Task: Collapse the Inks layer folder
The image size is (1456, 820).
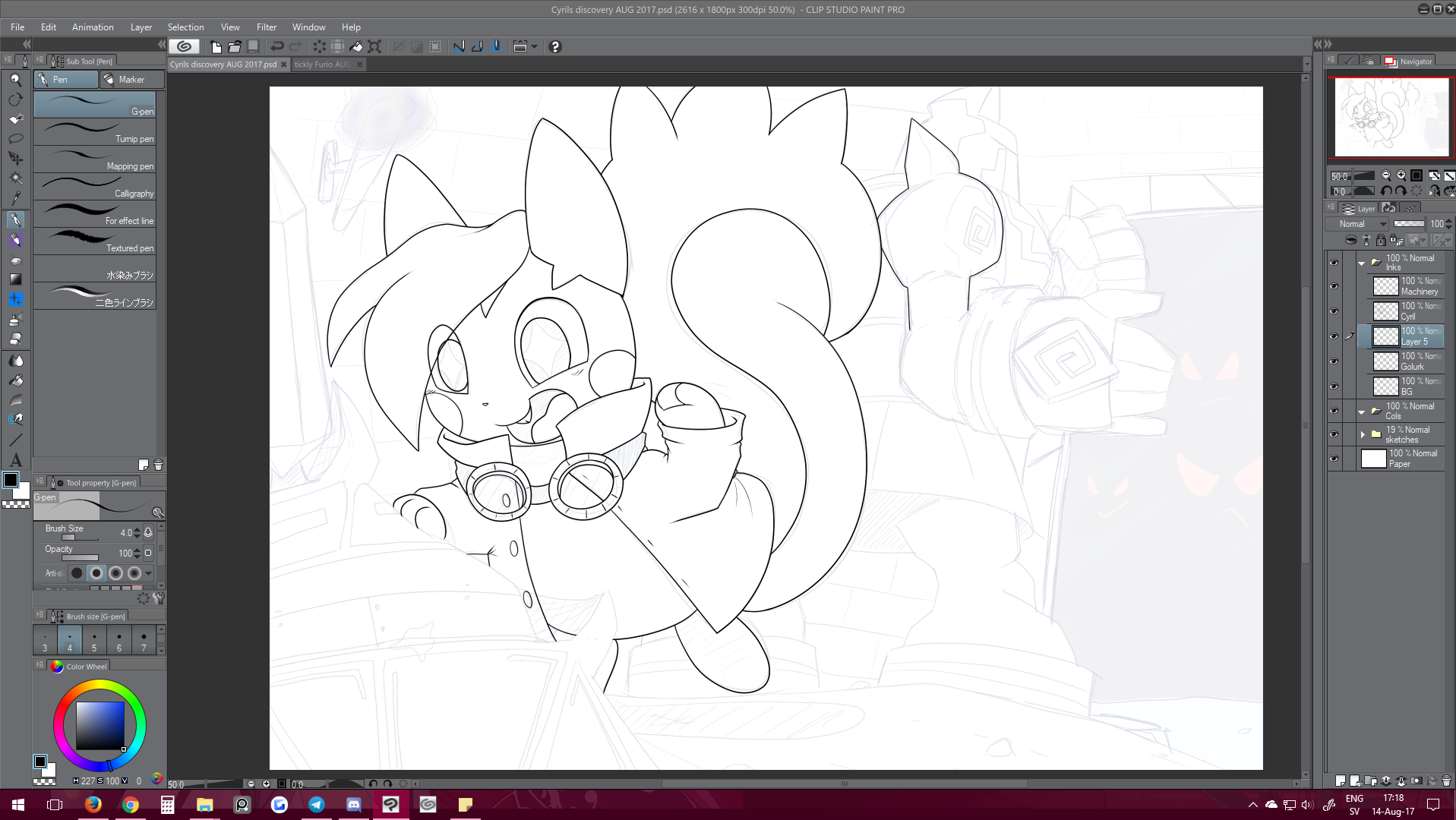Action: pyautogui.click(x=1362, y=263)
